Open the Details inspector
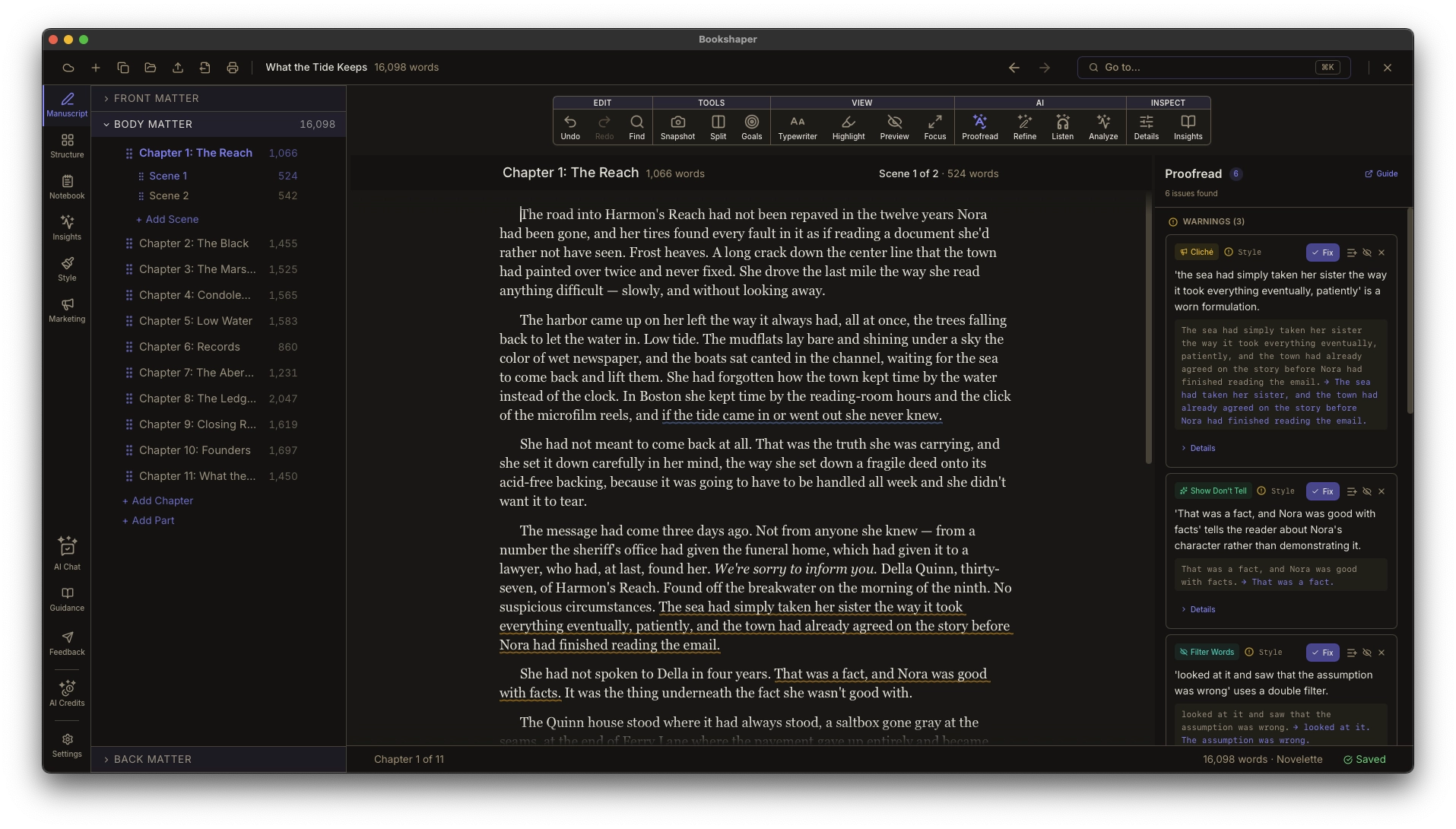The image size is (1456, 829). (1146, 127)
